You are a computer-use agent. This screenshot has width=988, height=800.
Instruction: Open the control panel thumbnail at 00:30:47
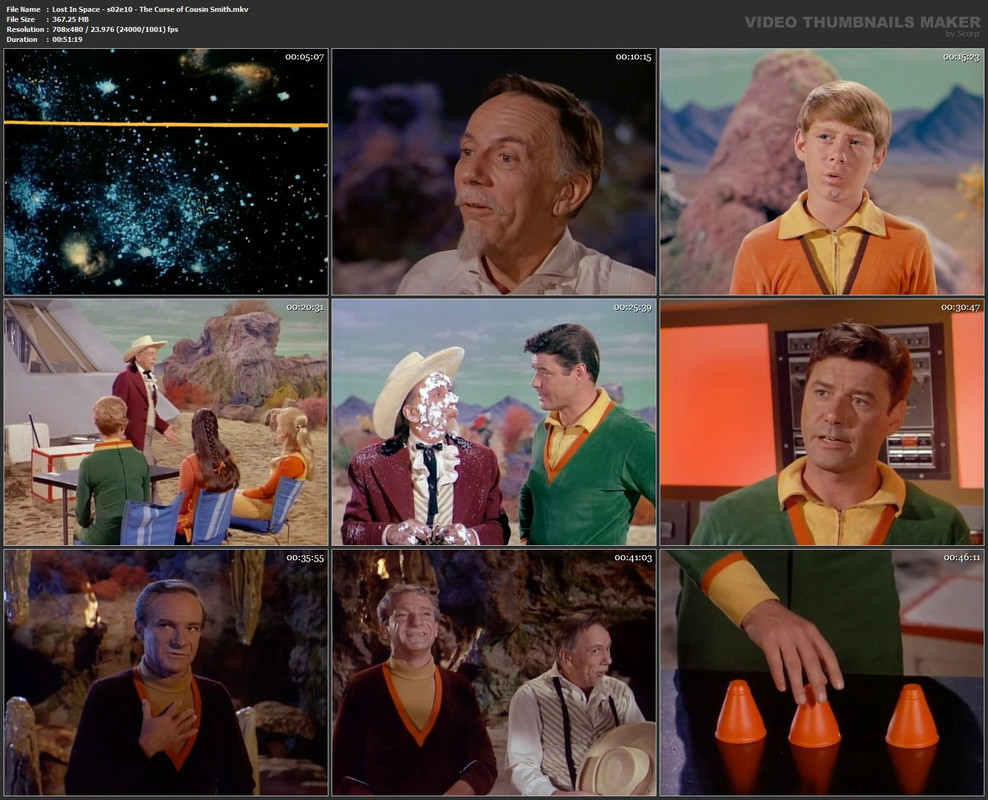[x=822, y=422]
